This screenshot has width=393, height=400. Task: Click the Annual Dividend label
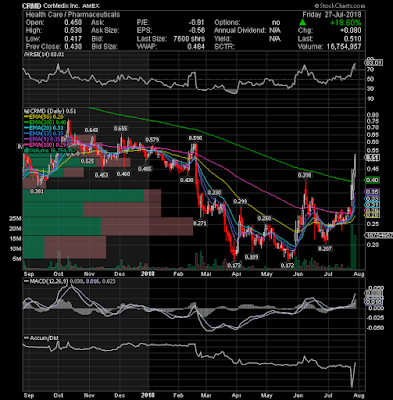point(240,31)
